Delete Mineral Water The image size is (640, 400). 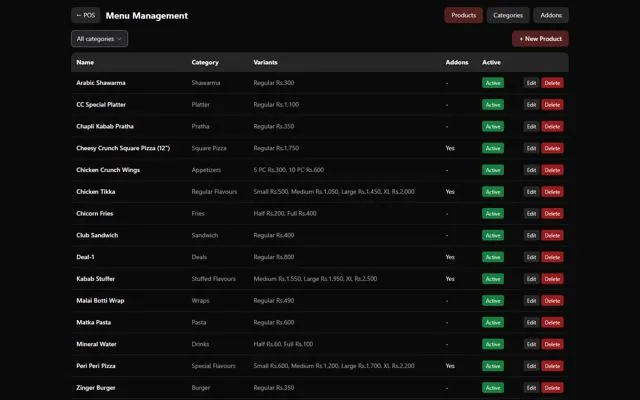tap(552, 344)
